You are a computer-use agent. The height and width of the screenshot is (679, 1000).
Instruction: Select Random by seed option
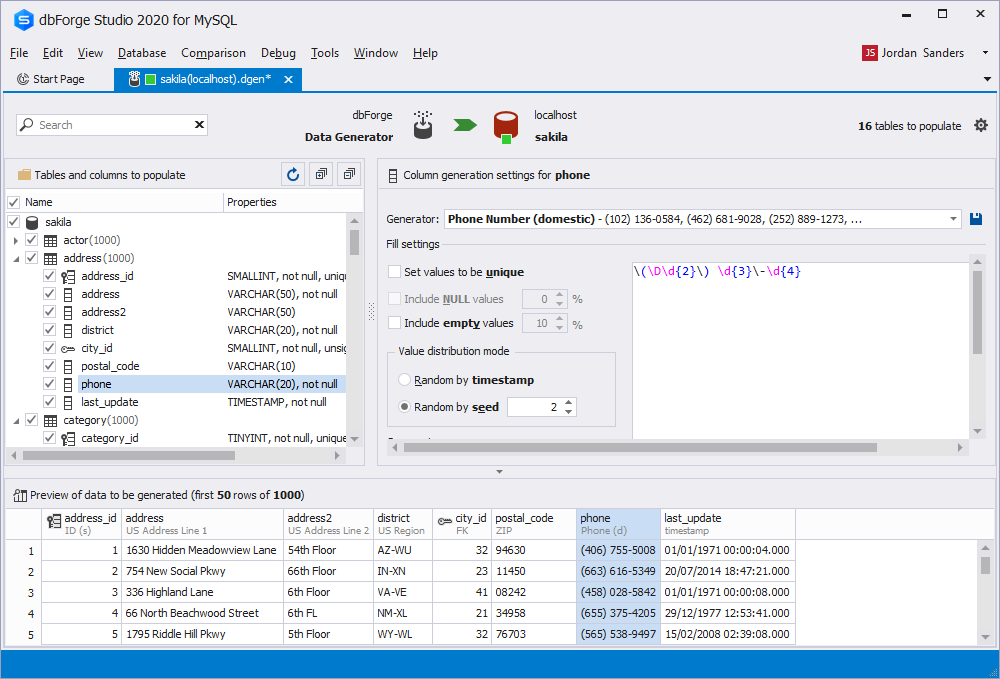[404, 406]
